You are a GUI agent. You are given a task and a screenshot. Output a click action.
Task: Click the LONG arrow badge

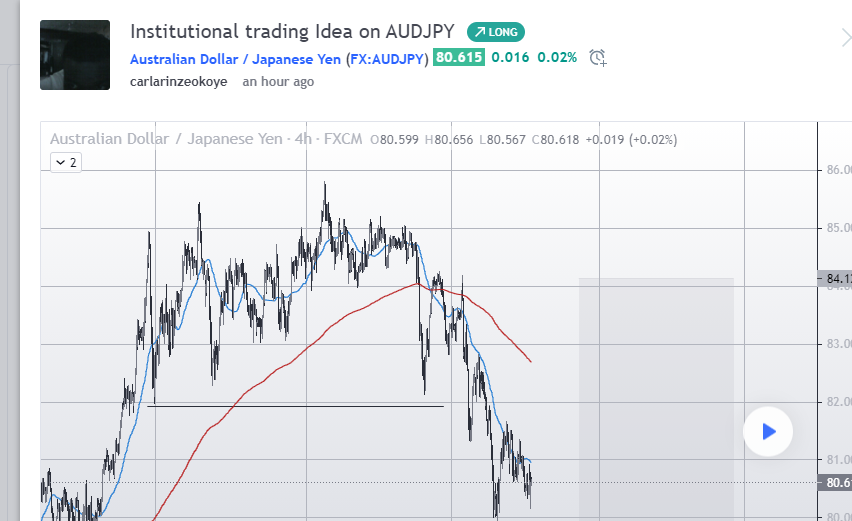point(496,32)
